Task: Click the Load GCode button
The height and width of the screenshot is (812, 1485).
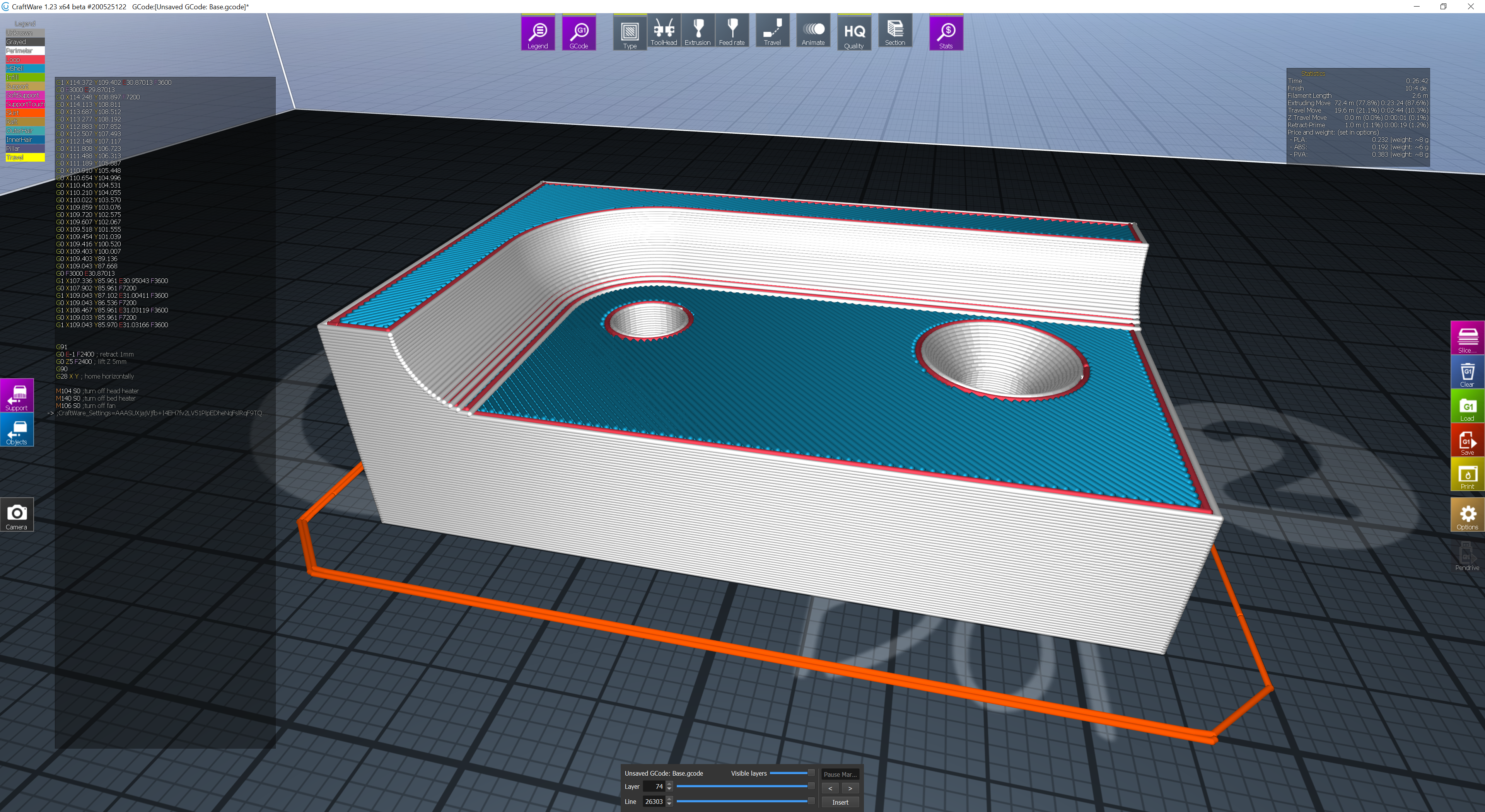Action: tap(1466, 406)
